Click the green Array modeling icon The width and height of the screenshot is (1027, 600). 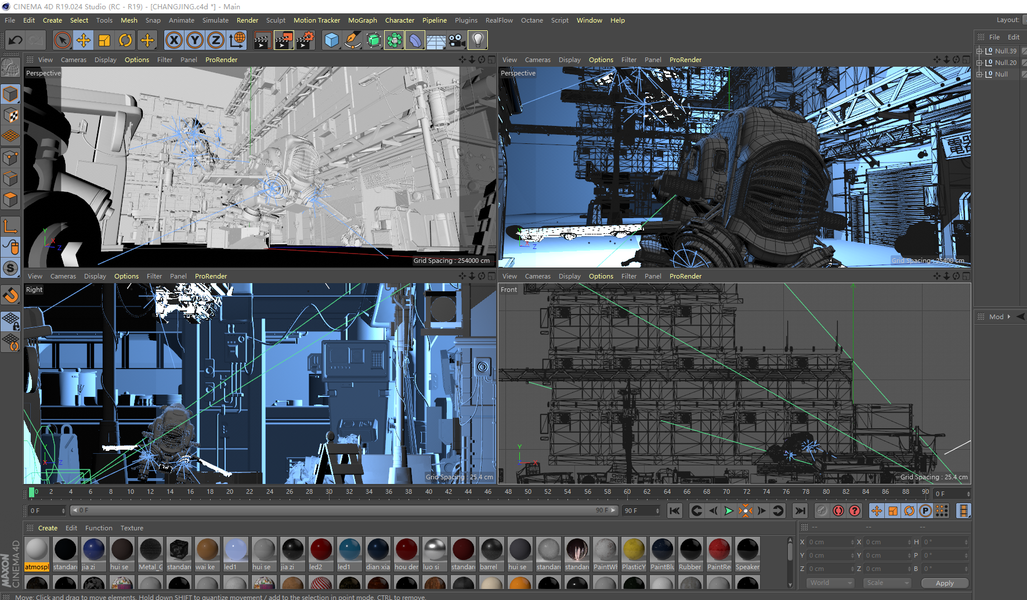[394, 41]
